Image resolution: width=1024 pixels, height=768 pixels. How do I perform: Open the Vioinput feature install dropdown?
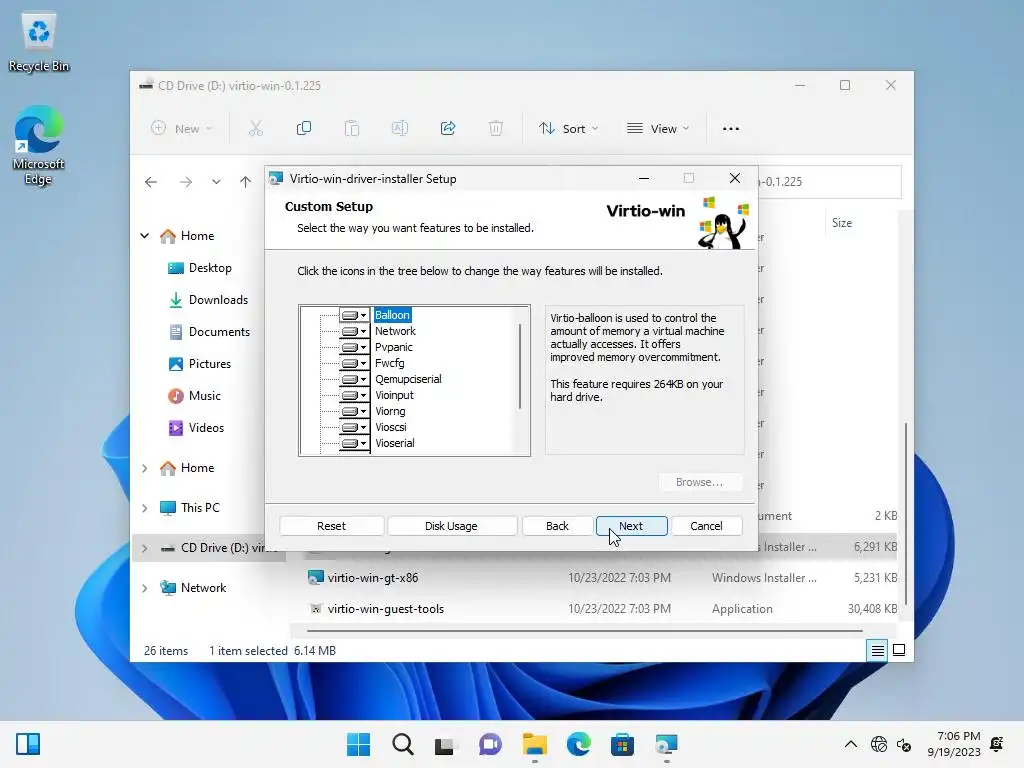[x=354, y=395]
